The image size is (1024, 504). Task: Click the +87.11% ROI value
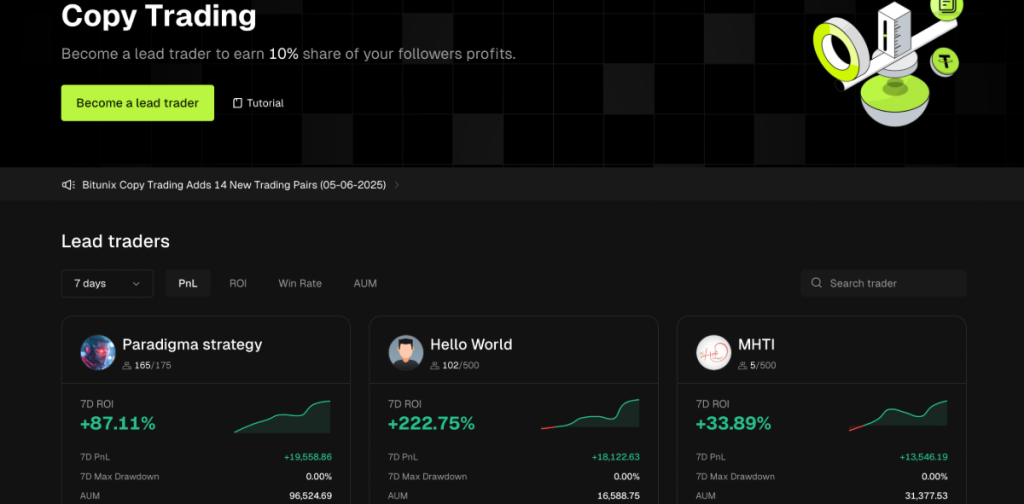point(118,424)
